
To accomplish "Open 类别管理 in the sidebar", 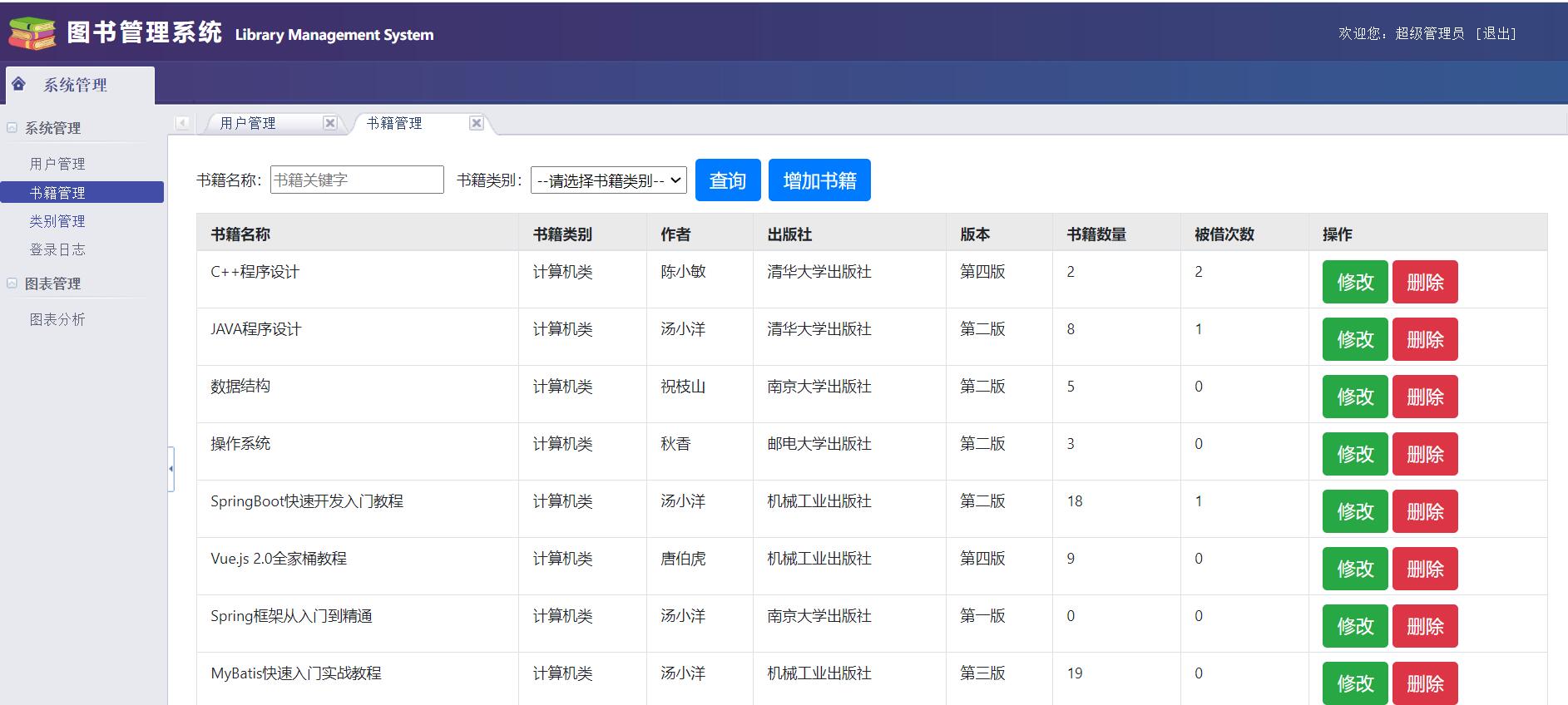I will pyautogui.click(x=57, y=221).
